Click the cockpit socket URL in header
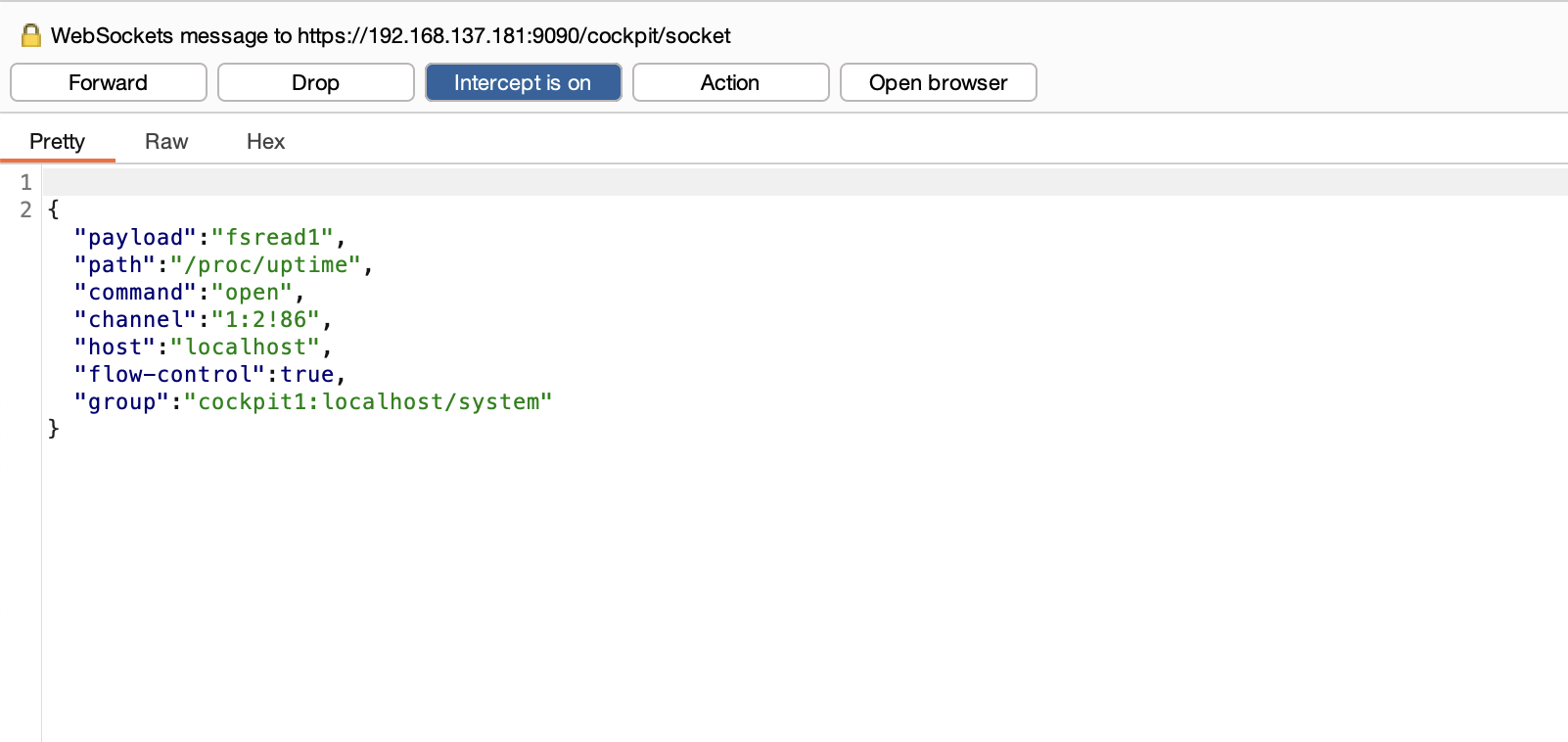 514,36
